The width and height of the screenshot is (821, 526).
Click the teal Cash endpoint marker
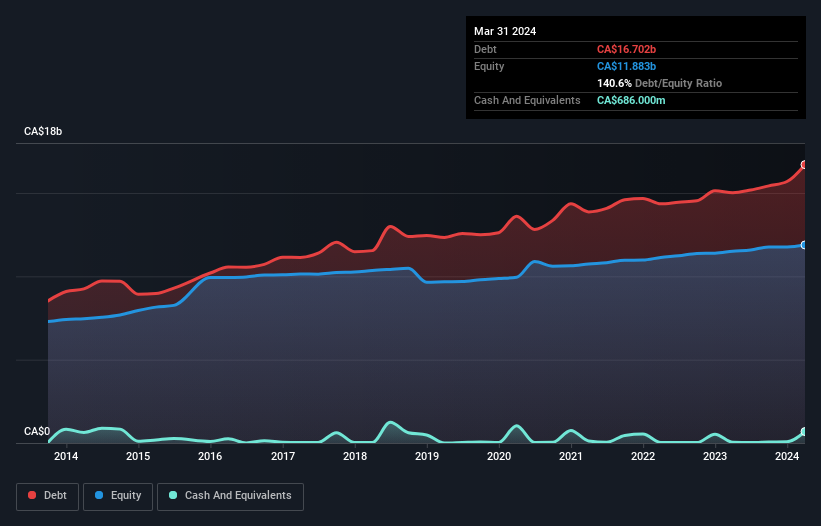tap(804, 432)
